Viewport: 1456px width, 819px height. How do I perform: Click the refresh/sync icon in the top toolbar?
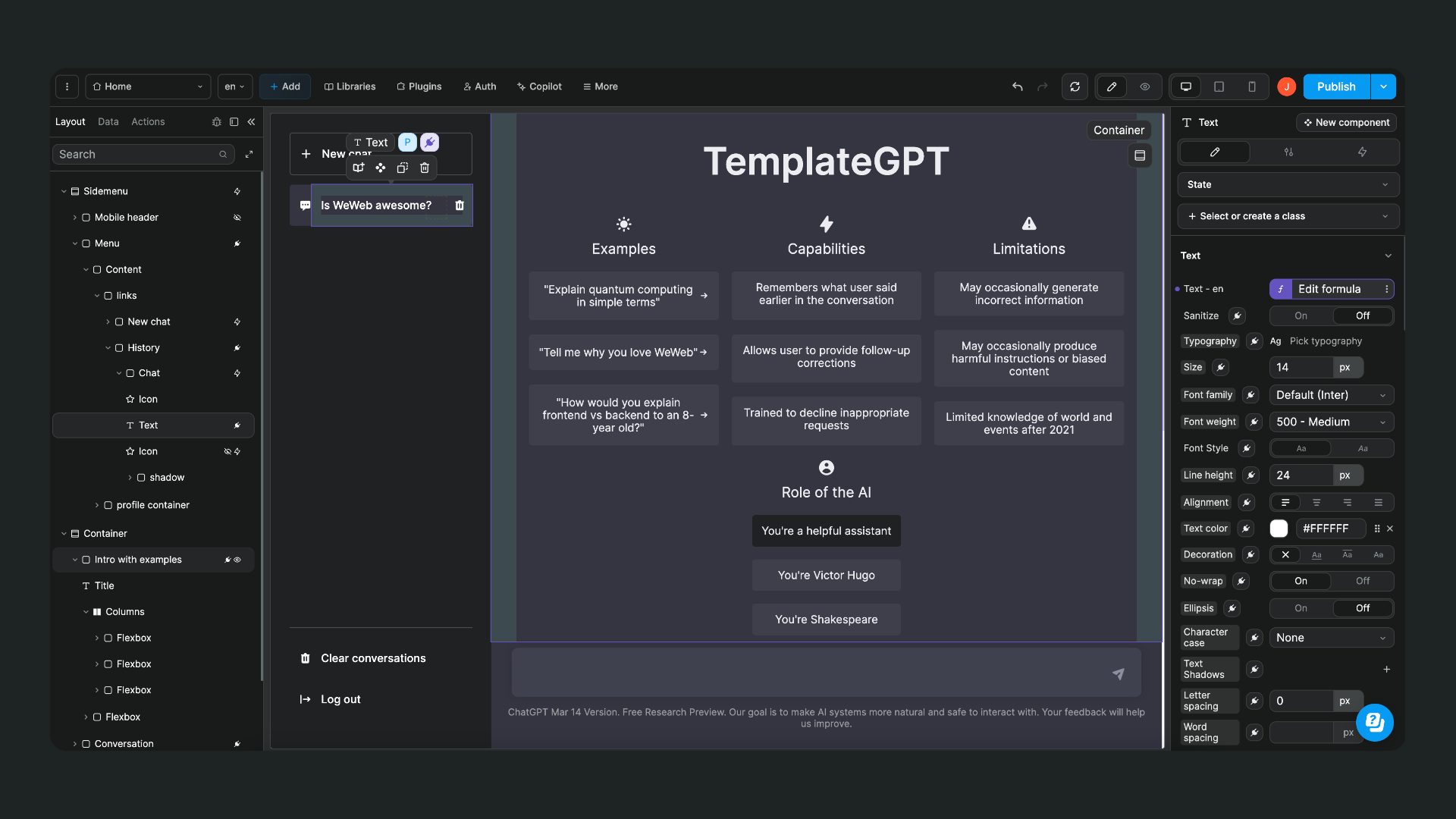coord(1075,86)
